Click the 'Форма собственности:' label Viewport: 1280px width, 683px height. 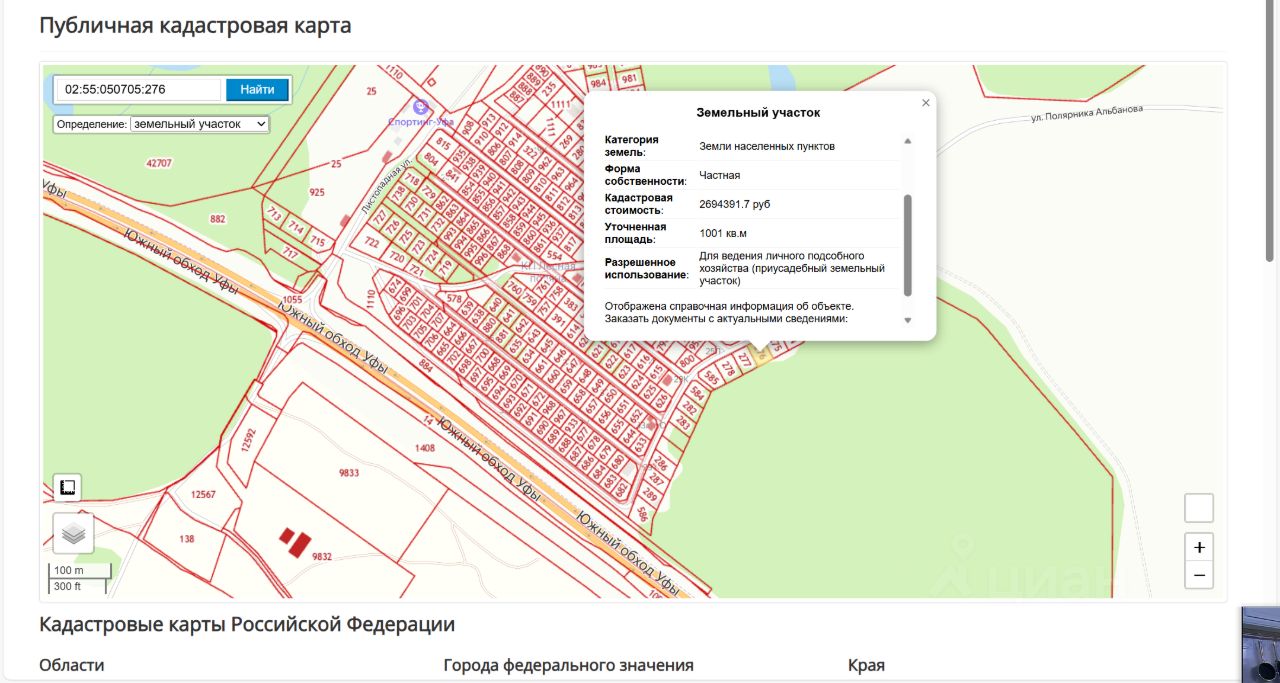point(646,175)
